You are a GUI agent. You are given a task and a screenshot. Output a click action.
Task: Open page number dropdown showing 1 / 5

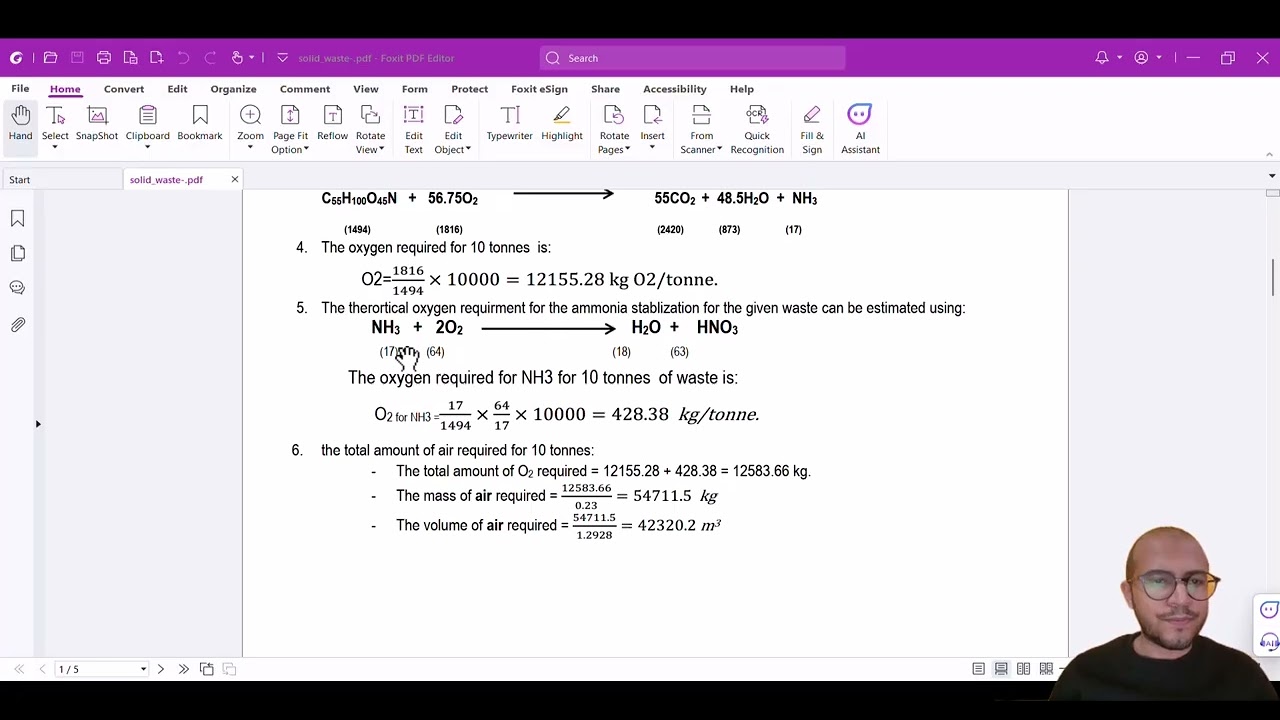click(143, 669)
